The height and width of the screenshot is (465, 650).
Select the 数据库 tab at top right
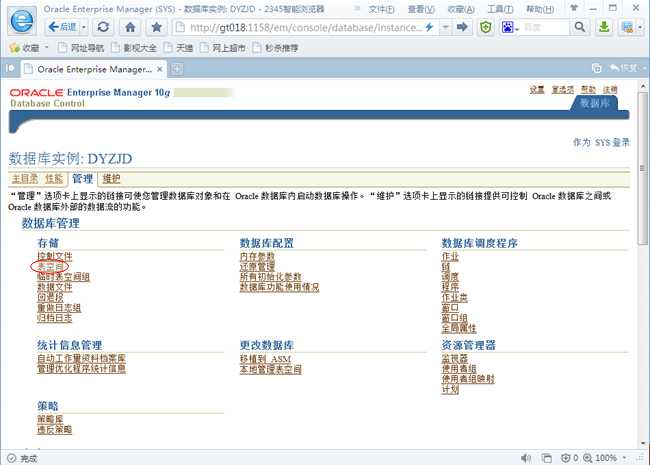[594, 103]
